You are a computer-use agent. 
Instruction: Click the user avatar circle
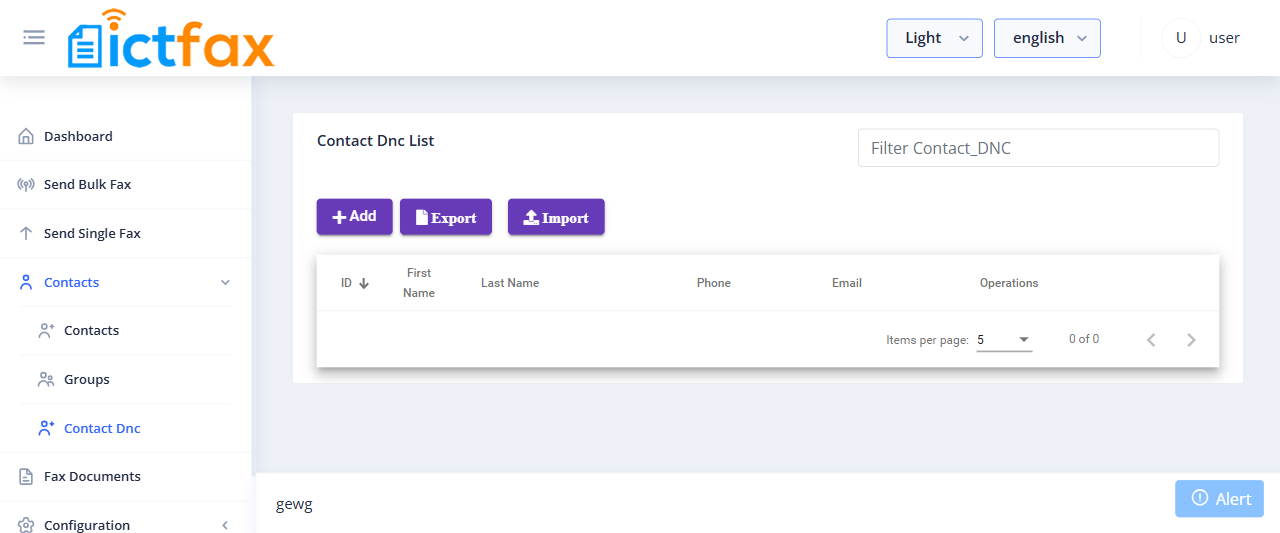pos(1181,38)
